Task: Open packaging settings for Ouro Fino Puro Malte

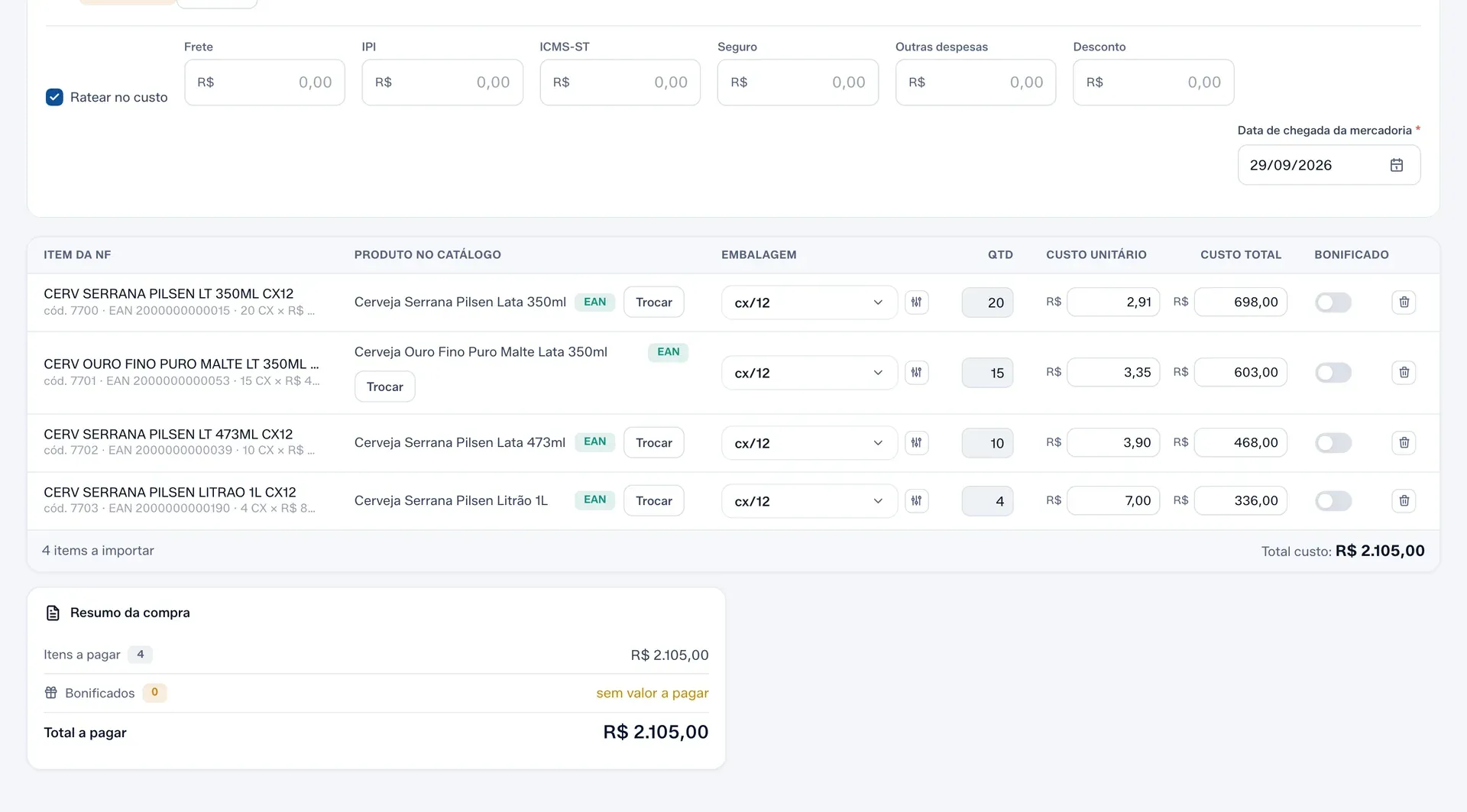Action: pos(916,373)
